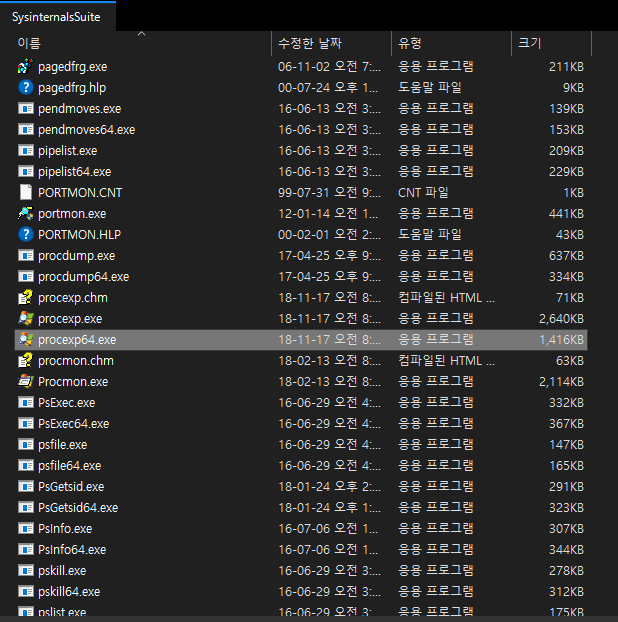Click the PORTMON.HLP help icon

click(26, 234)
